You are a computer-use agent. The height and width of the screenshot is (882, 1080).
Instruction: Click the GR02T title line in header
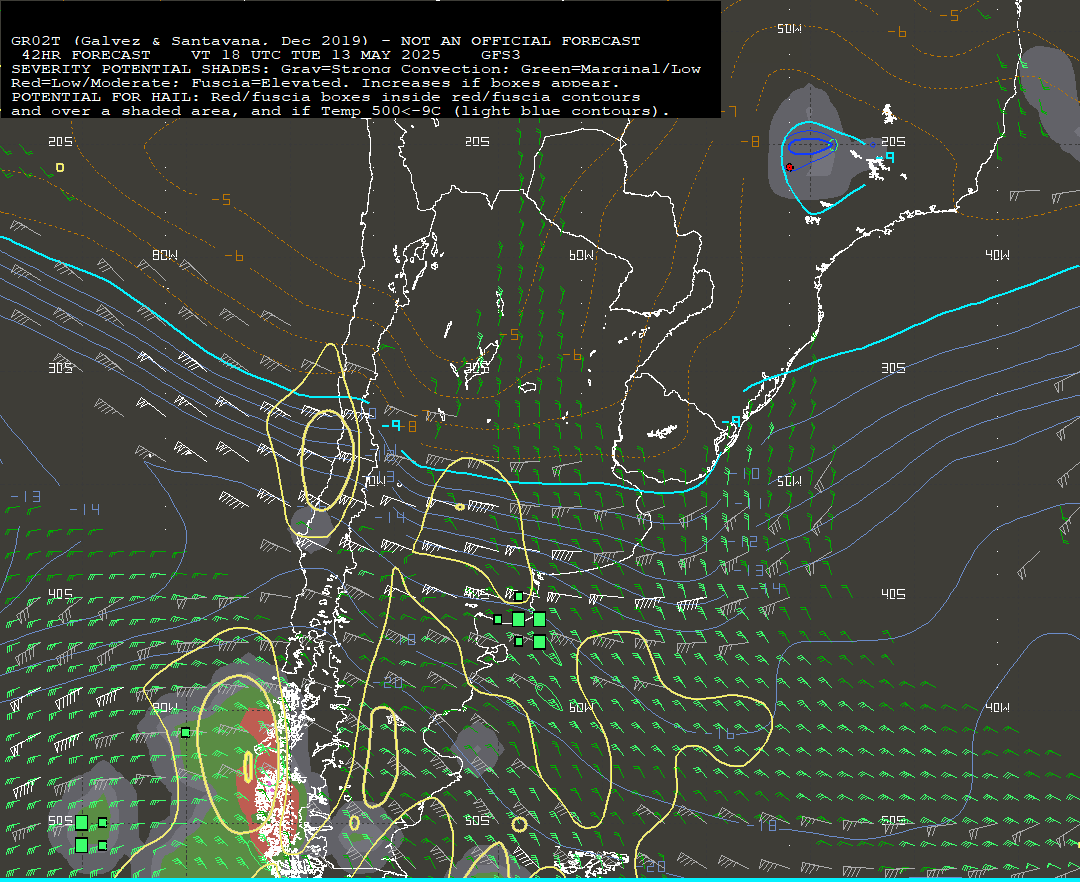[326, 41]
